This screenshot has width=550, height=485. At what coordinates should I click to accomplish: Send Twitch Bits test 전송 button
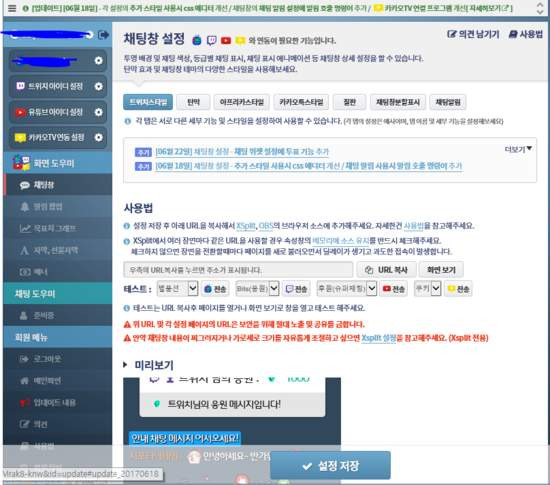(296, 289)
